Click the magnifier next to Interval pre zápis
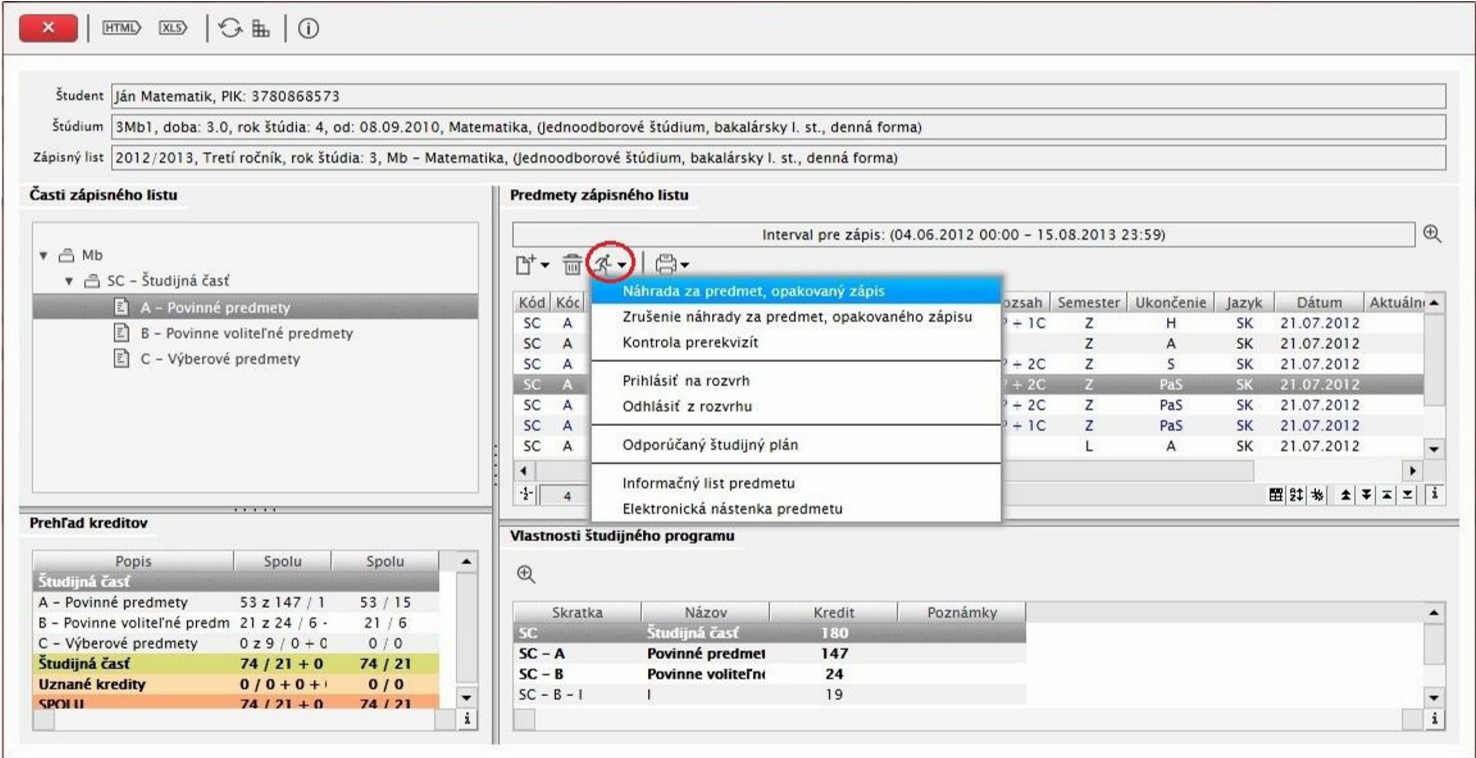 1432,234
